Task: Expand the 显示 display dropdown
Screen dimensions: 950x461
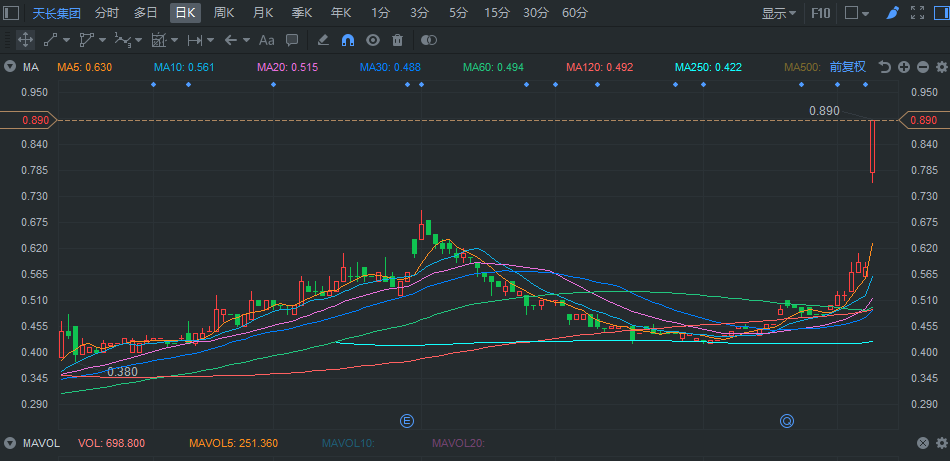Action: point(778,13)
